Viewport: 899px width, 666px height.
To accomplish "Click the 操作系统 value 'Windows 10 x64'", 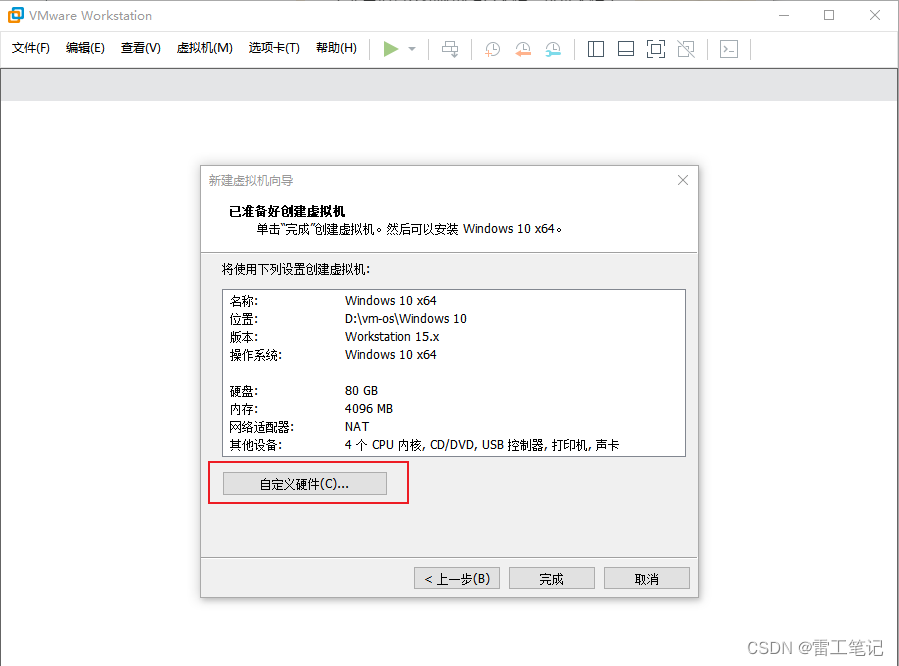I will 390,355.
